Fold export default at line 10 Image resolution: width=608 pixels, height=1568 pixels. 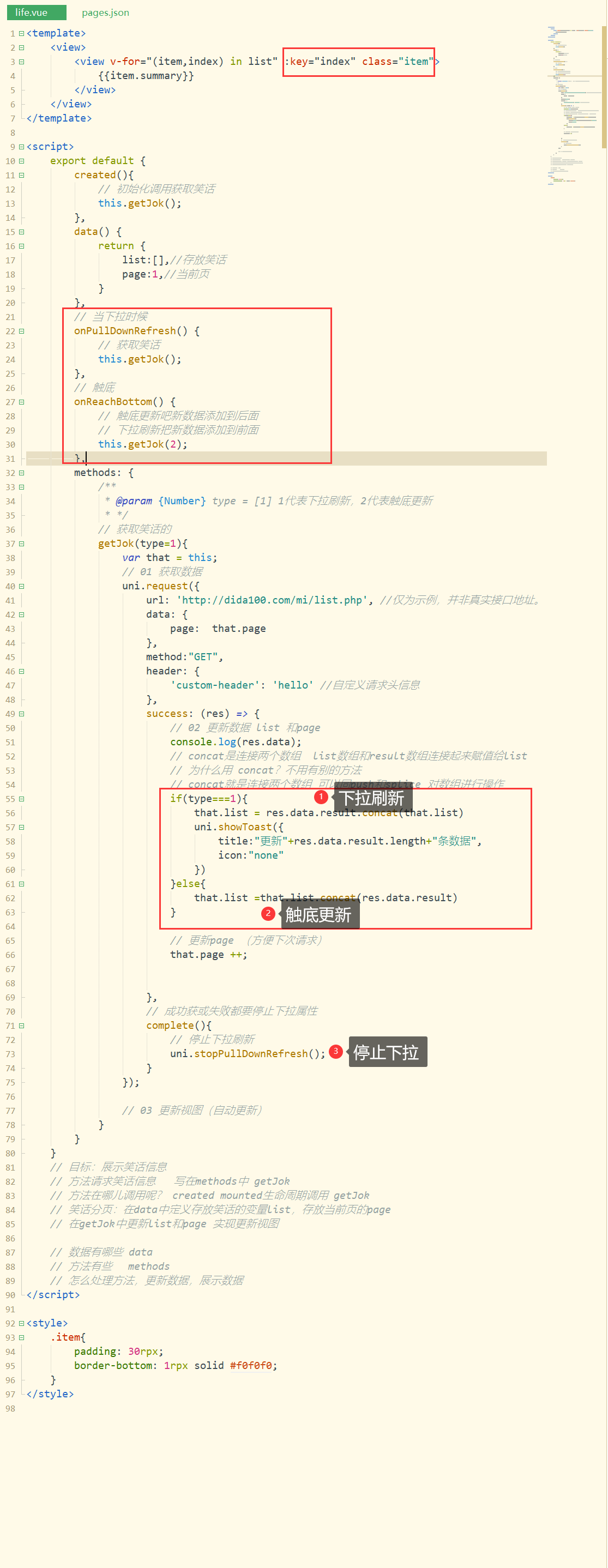(x=21, y=161)
